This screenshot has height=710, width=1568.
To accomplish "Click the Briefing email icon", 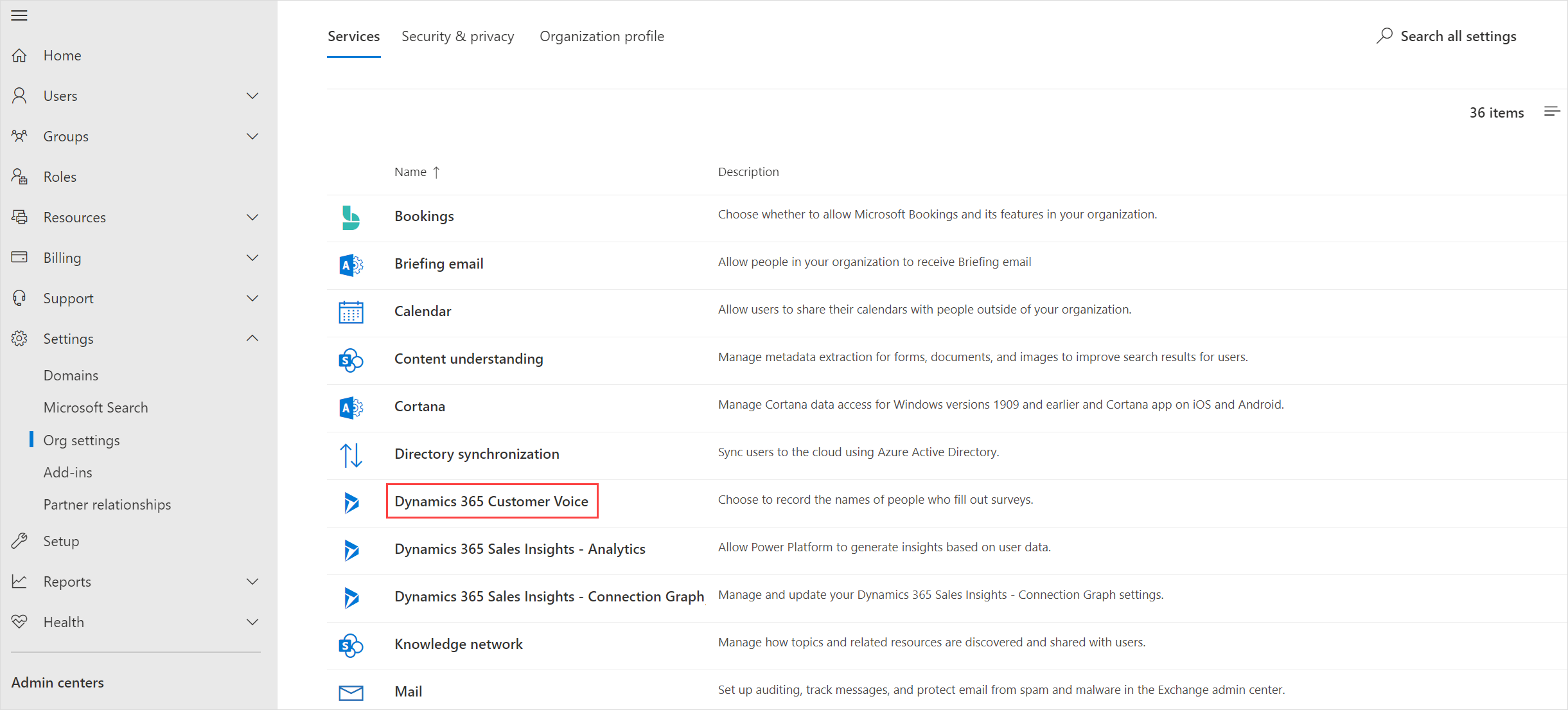I will [x=351, y=265].
